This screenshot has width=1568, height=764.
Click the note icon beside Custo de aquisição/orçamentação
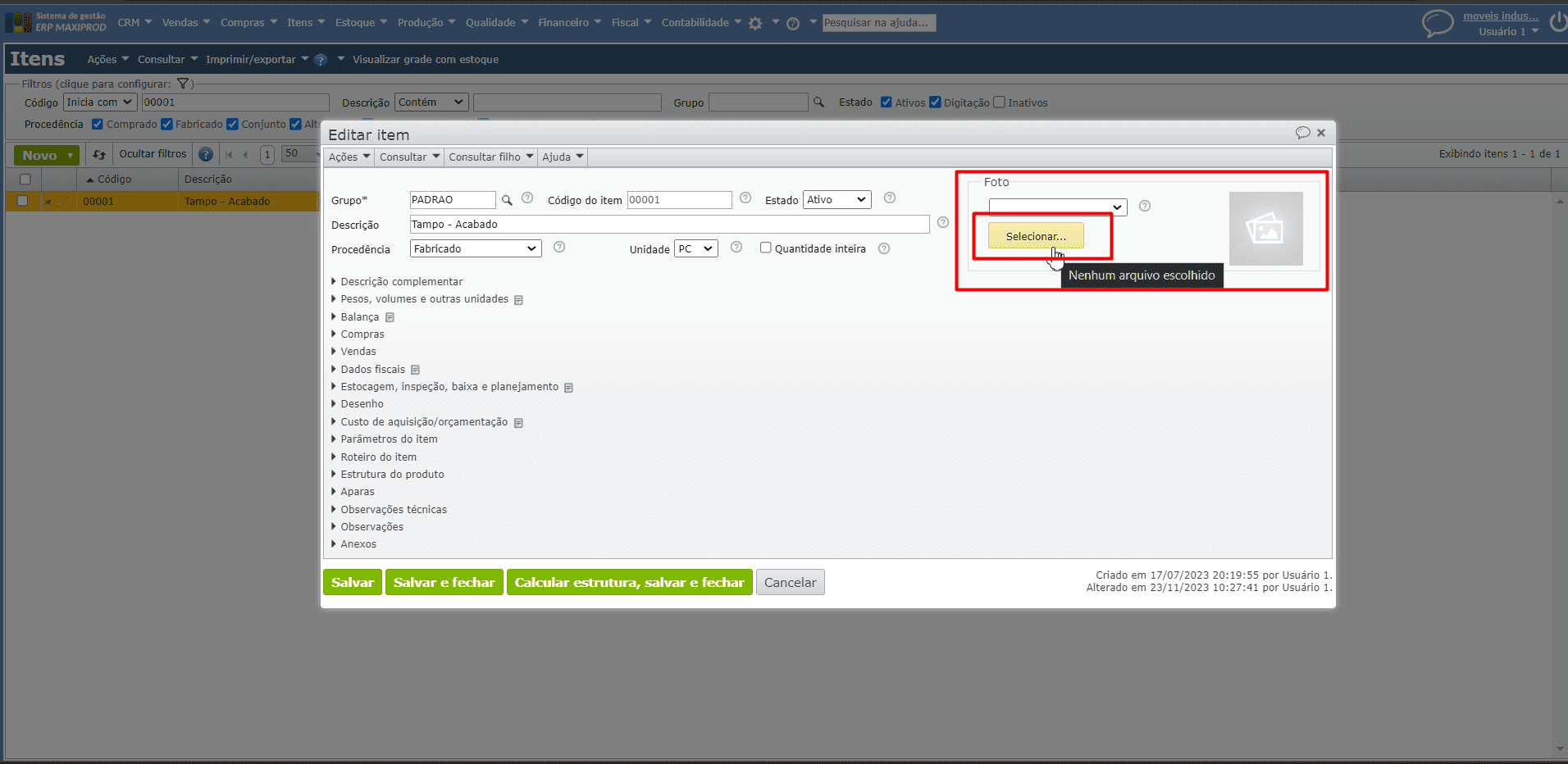point(518,423)
